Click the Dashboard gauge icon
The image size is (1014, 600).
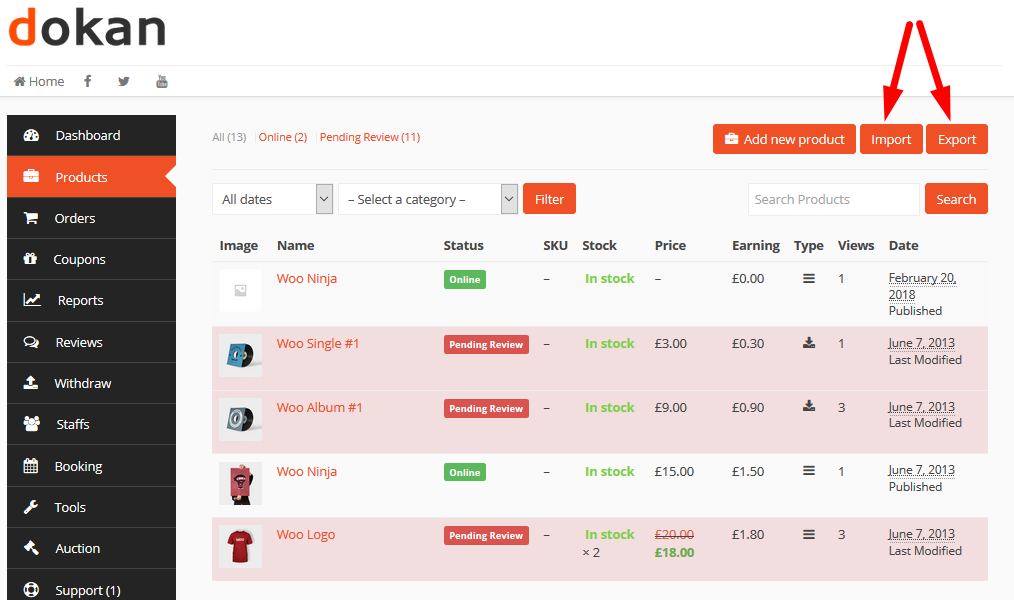tap(31, 135)
